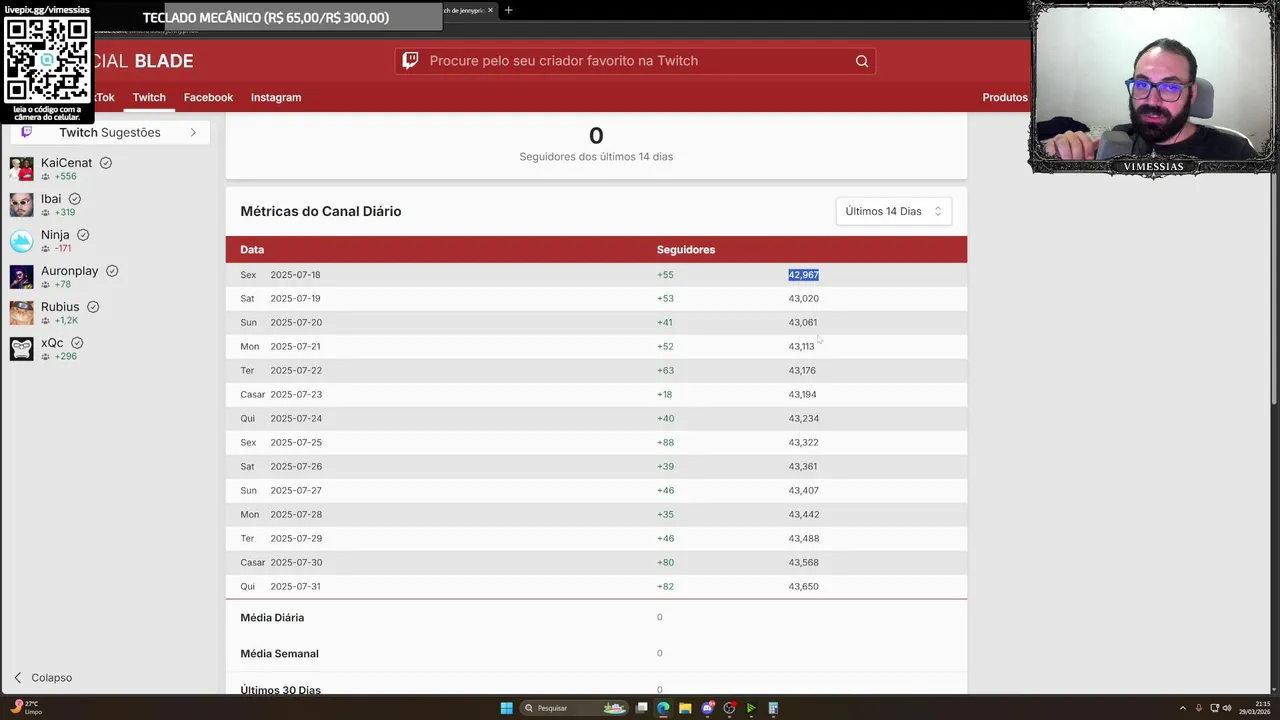
Task: Click the 2025-07-31 date cell
Action: point(295,586)
